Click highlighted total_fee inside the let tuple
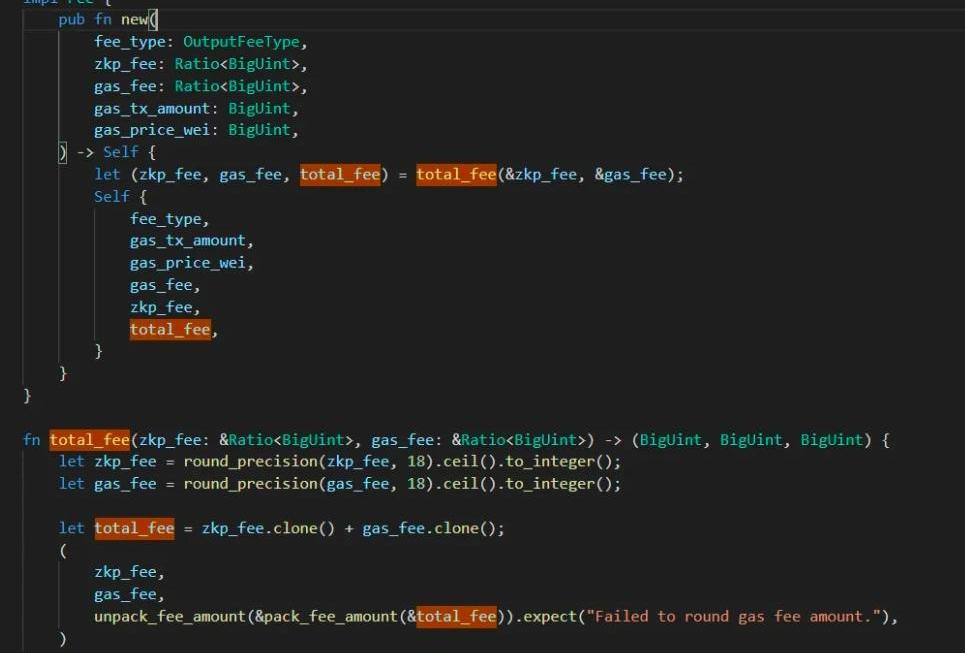Viewport: 965px width, 653px height. point(340,174)
